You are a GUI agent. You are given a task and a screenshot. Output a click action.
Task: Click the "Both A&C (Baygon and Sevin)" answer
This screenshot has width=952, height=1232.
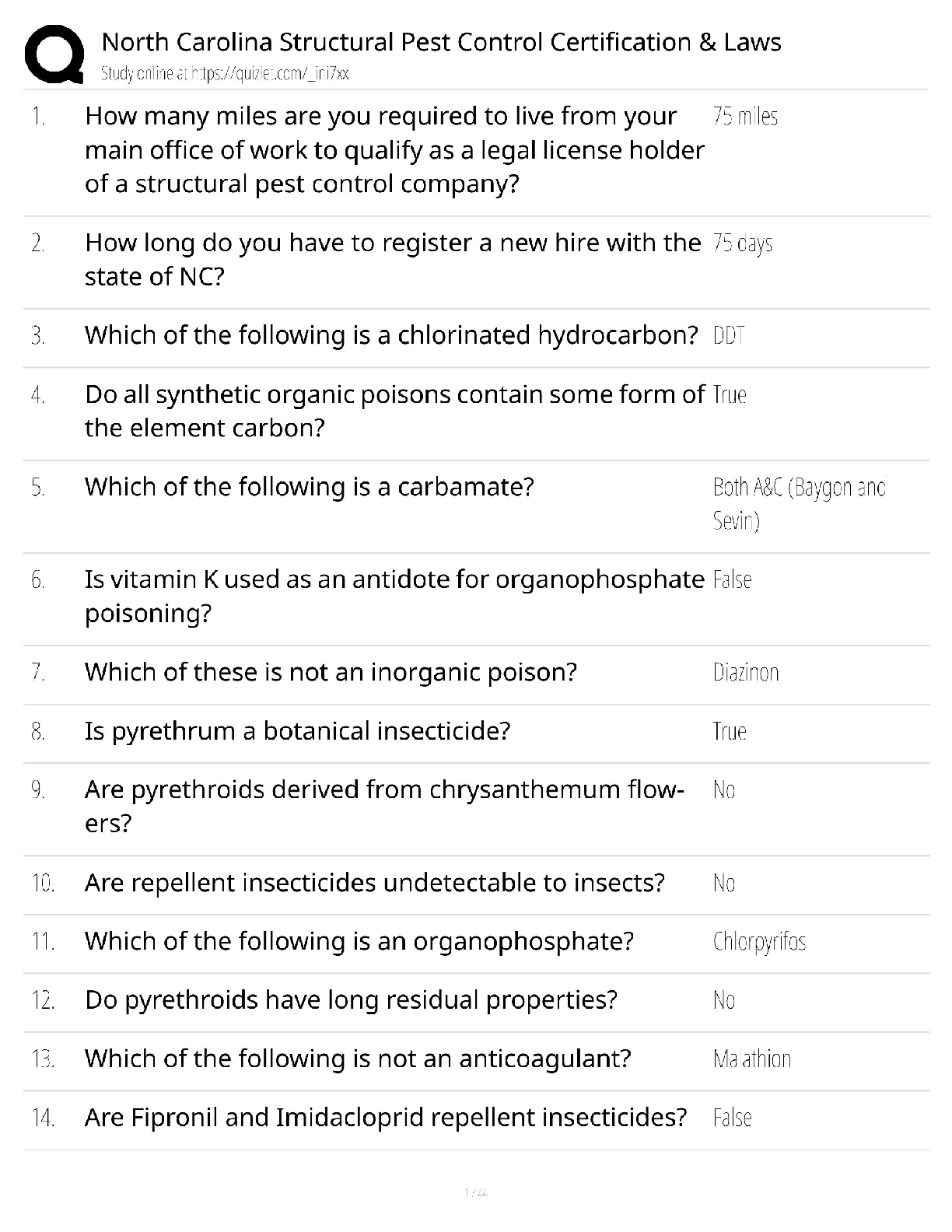pyautogui.click(x=799, y=503)
